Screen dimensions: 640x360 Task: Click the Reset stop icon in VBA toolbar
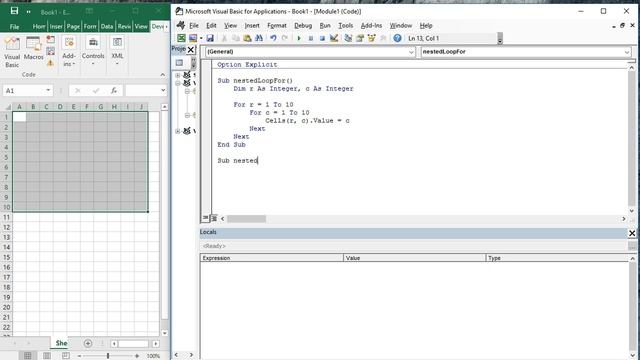click(x=322, y=38)
